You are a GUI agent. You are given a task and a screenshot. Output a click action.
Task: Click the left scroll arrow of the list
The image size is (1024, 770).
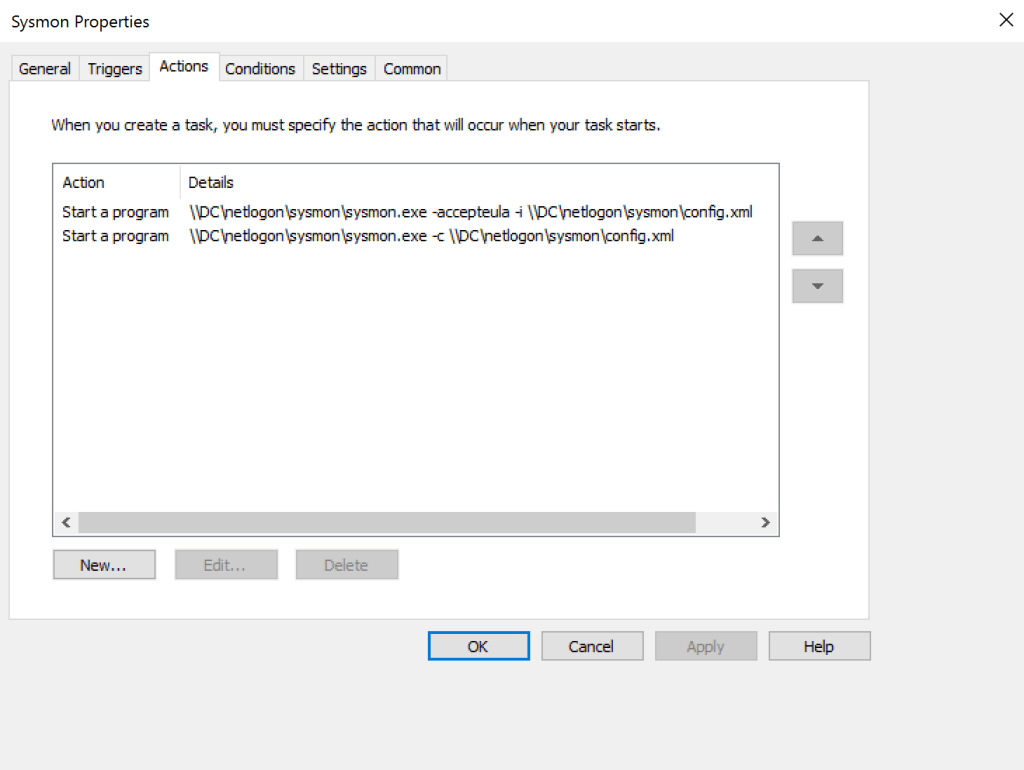click(x=66, y=523)
